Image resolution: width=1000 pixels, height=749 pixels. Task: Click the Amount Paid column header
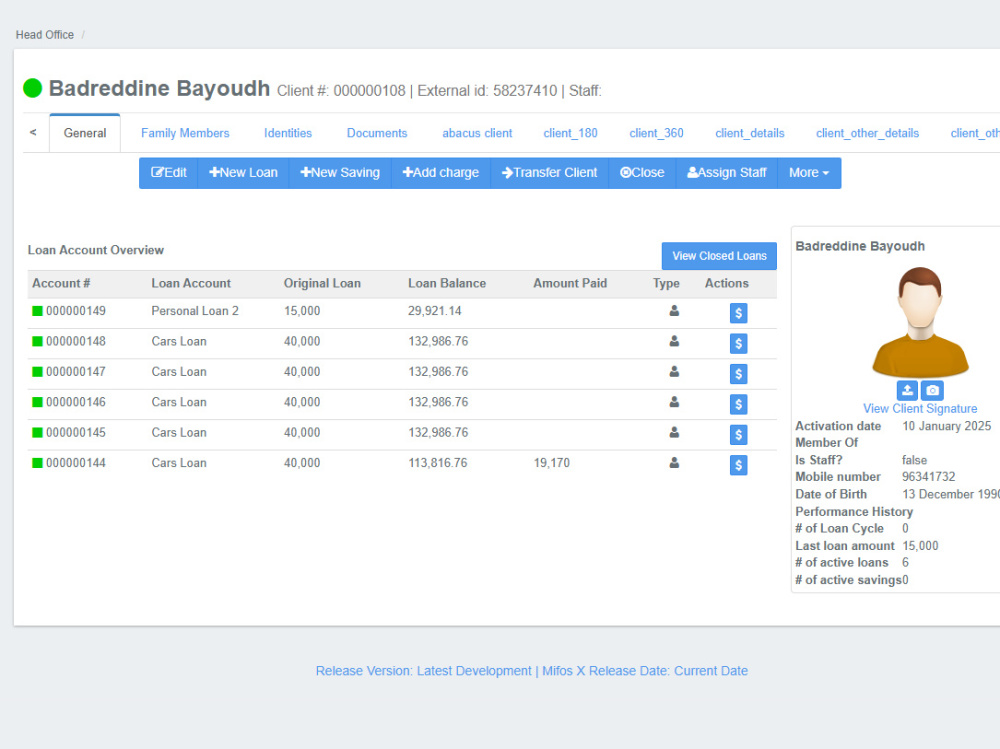click(570, 283)
